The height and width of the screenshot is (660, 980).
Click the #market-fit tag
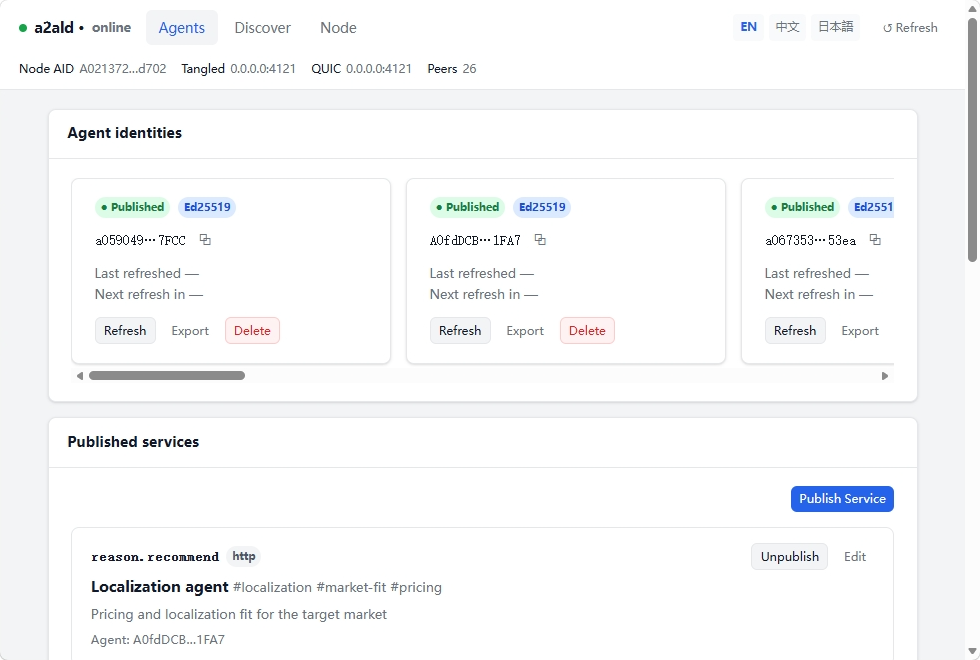pyautogui.click(x=351, y=588)
